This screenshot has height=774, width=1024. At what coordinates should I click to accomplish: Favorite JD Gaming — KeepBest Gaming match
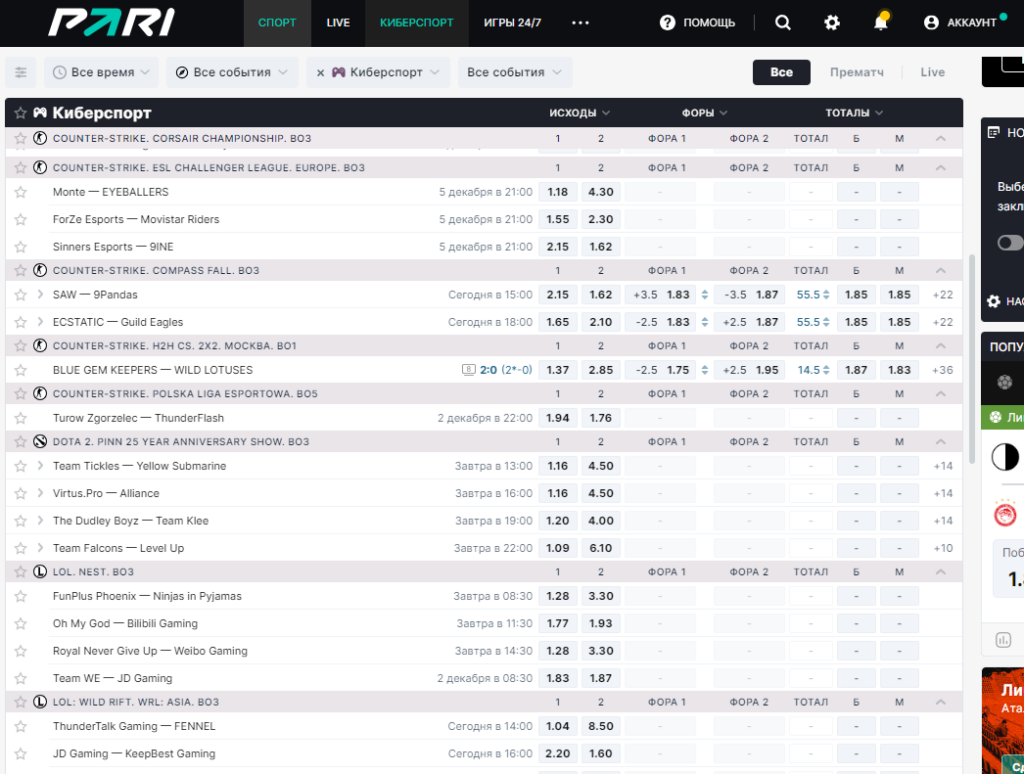[x=20, y=753]
